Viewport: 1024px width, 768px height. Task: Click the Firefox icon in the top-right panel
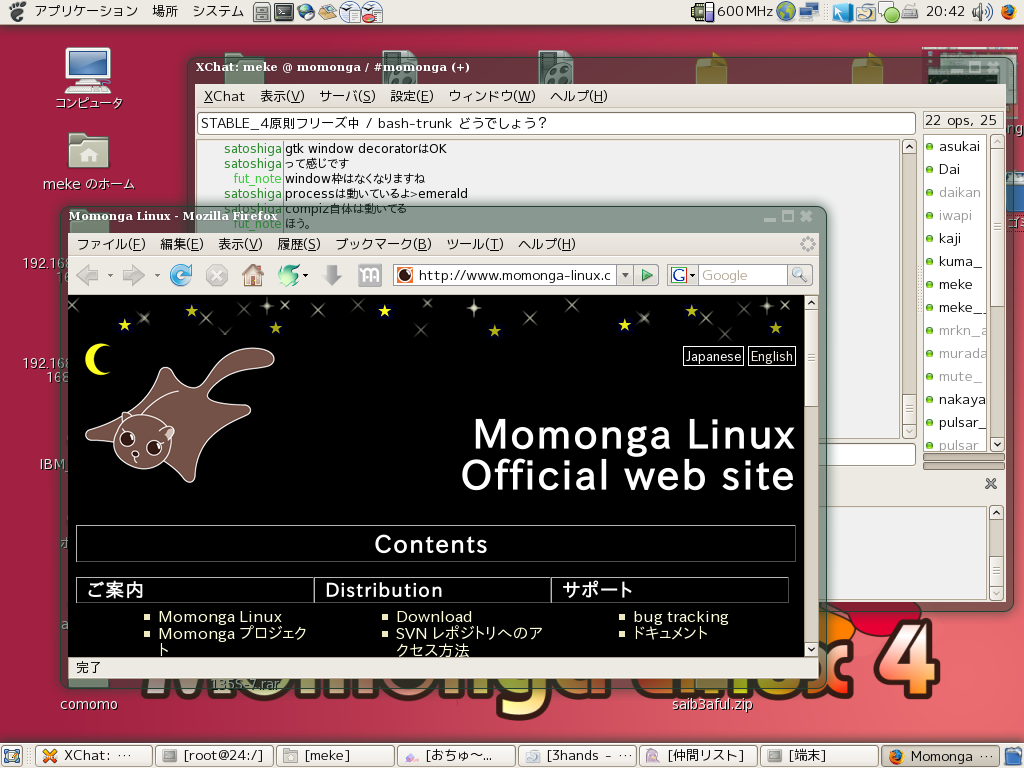(1009, 12)
